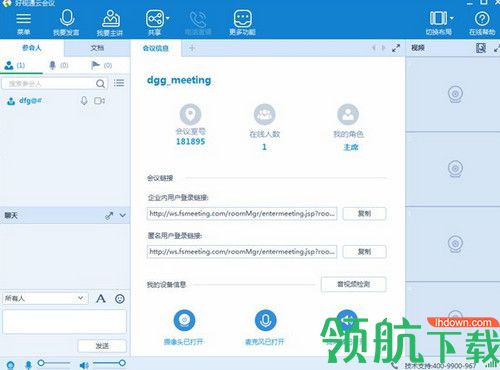Go to previous tab with left arrow
The height and width of the screenshot is (370, 500).
coord(374,48)
